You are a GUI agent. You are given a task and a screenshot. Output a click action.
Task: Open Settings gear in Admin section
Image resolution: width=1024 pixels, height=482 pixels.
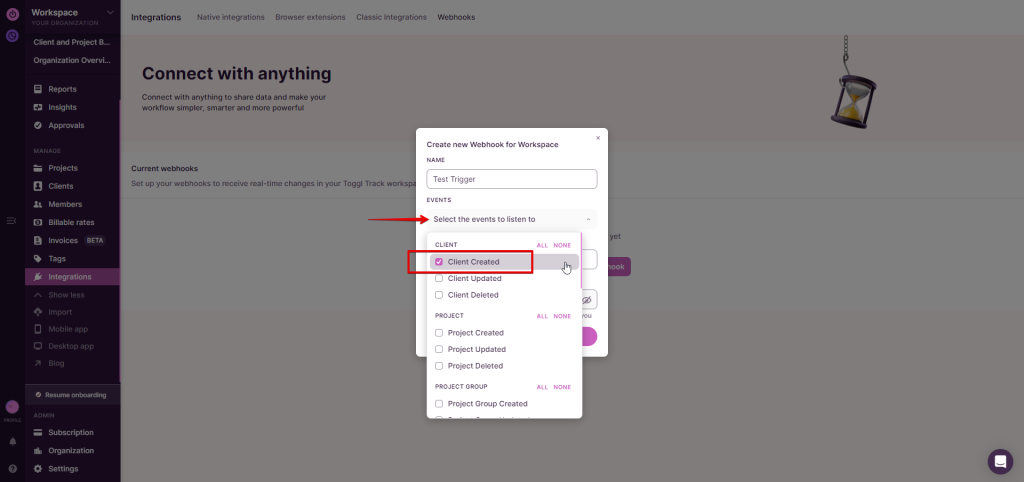39,468
